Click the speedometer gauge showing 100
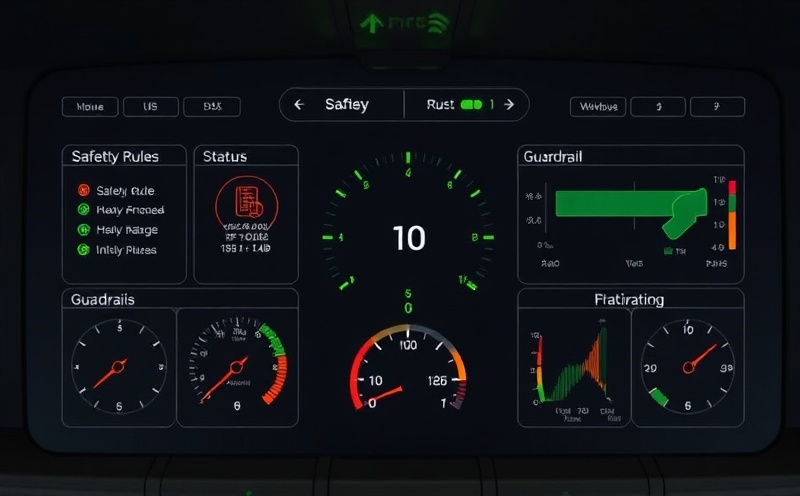 click(408, 367)
